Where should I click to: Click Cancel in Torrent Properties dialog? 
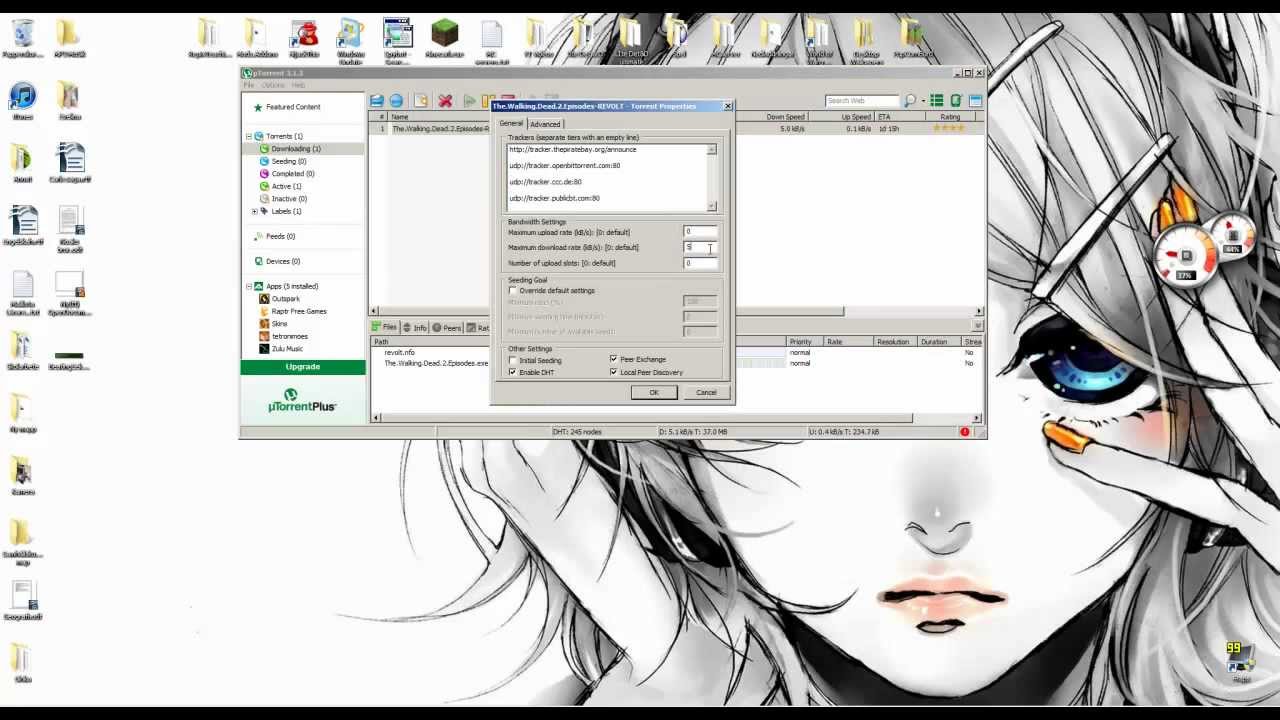pyautogui.click(x=706, y=392)
